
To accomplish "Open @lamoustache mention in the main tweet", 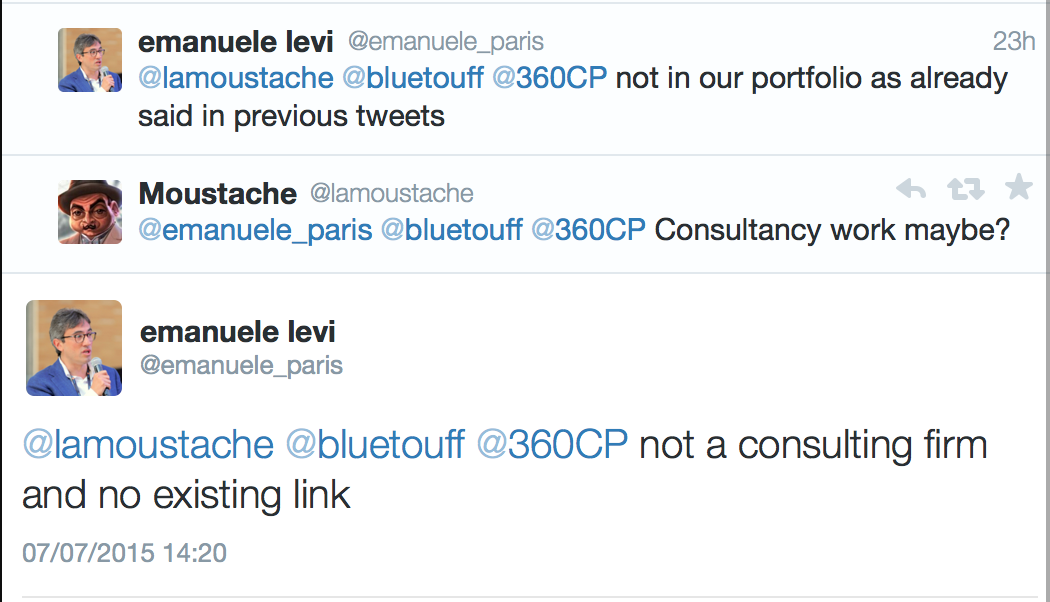I will [x=148, y=445].
